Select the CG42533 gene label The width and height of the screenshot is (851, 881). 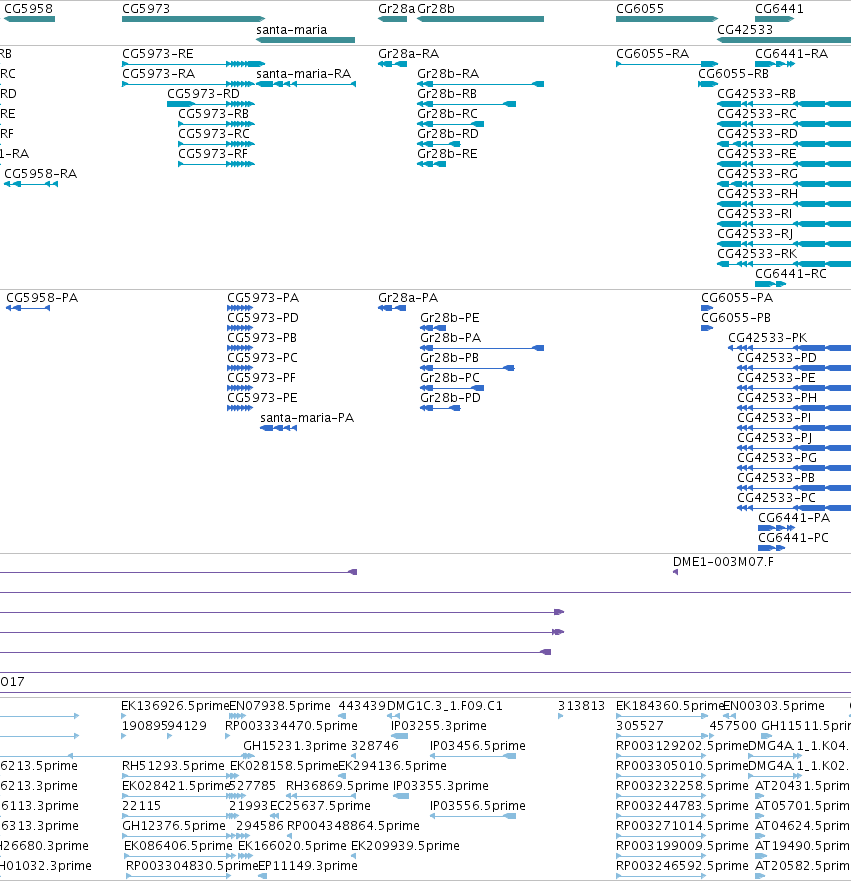coord(745,30)
